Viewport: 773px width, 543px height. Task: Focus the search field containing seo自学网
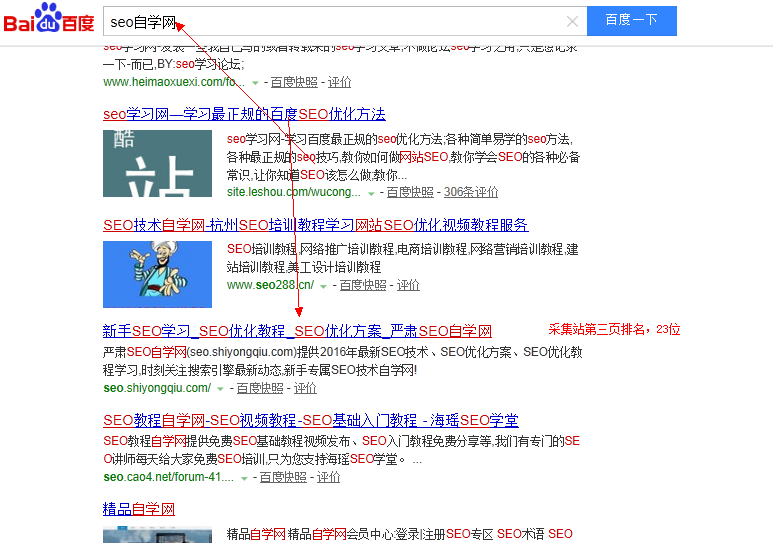pos(345,21)
